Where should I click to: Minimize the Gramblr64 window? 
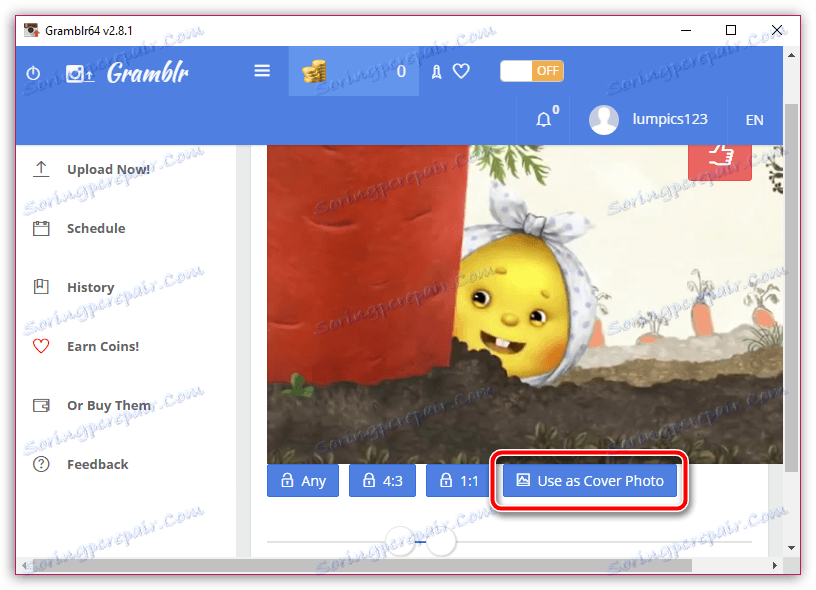point(686,30)
